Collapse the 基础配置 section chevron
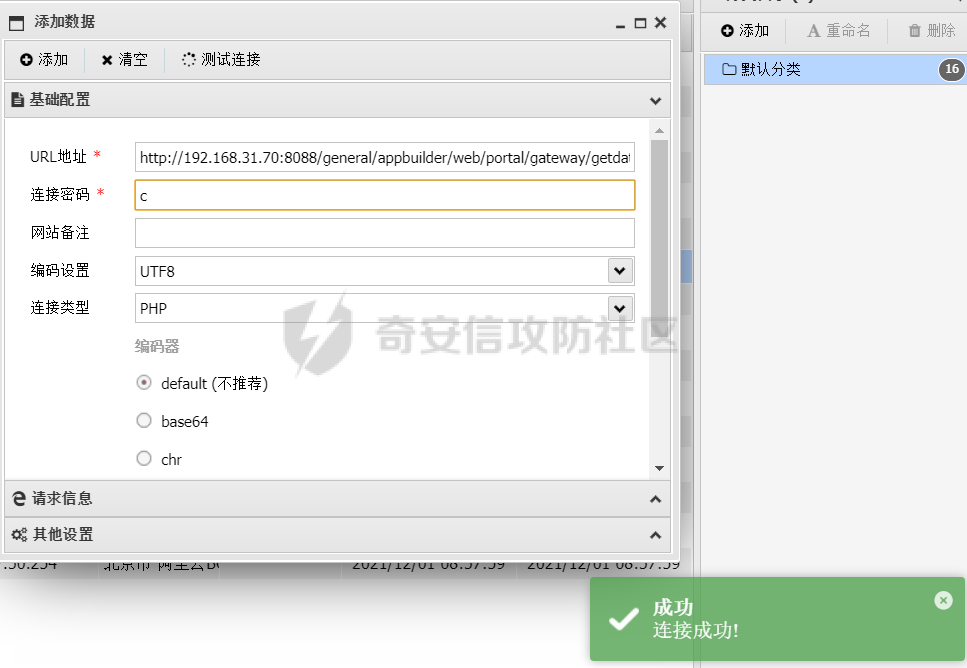The height and width of the screenshot is (668, 967). click(x=656, y=100)
